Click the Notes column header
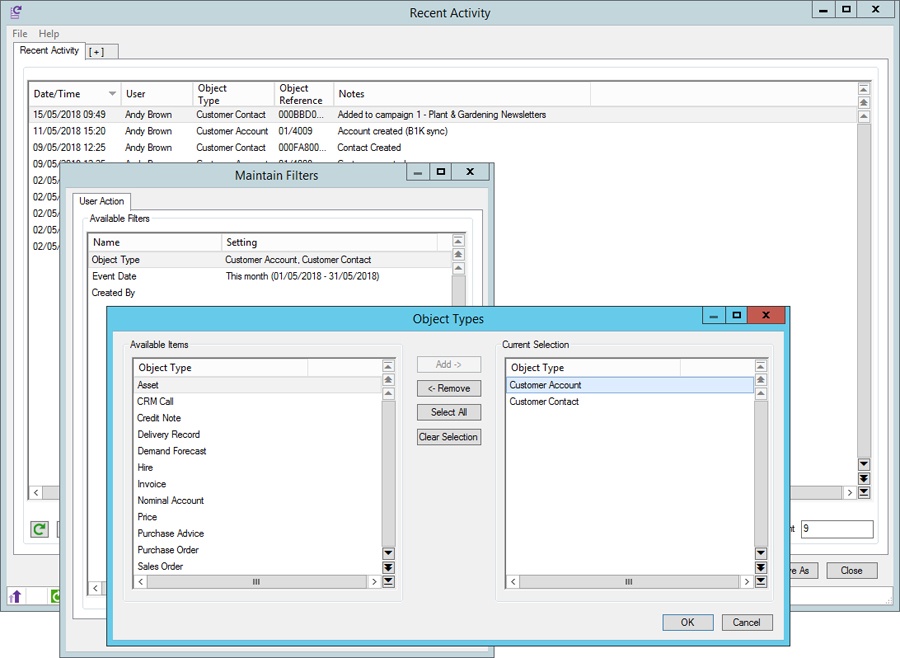This screenshot has height=658, width=900. (461, 94)
